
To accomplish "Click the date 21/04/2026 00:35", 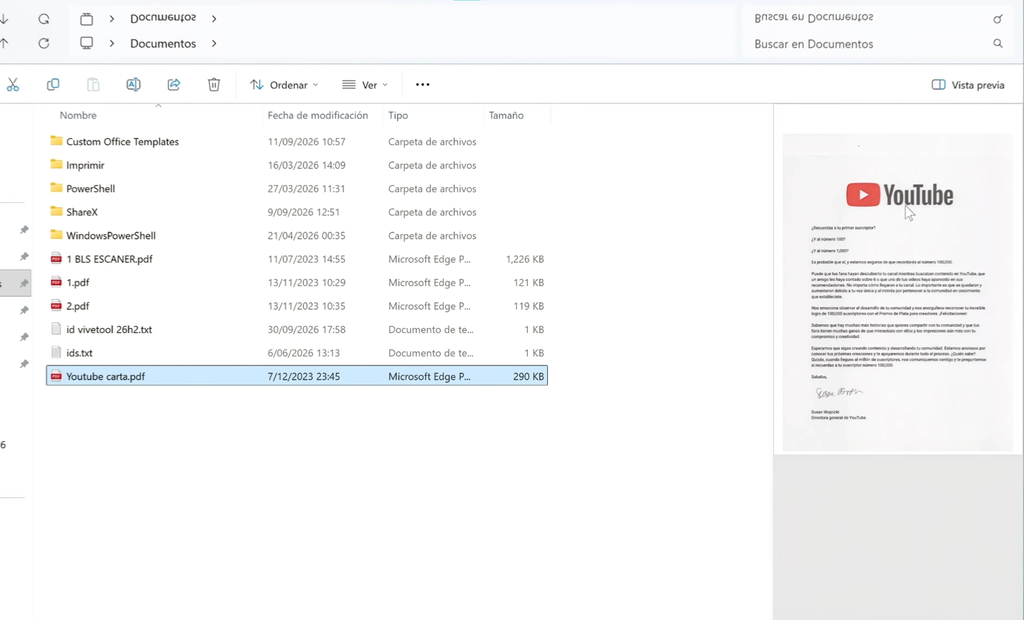I will coord(306,235).
